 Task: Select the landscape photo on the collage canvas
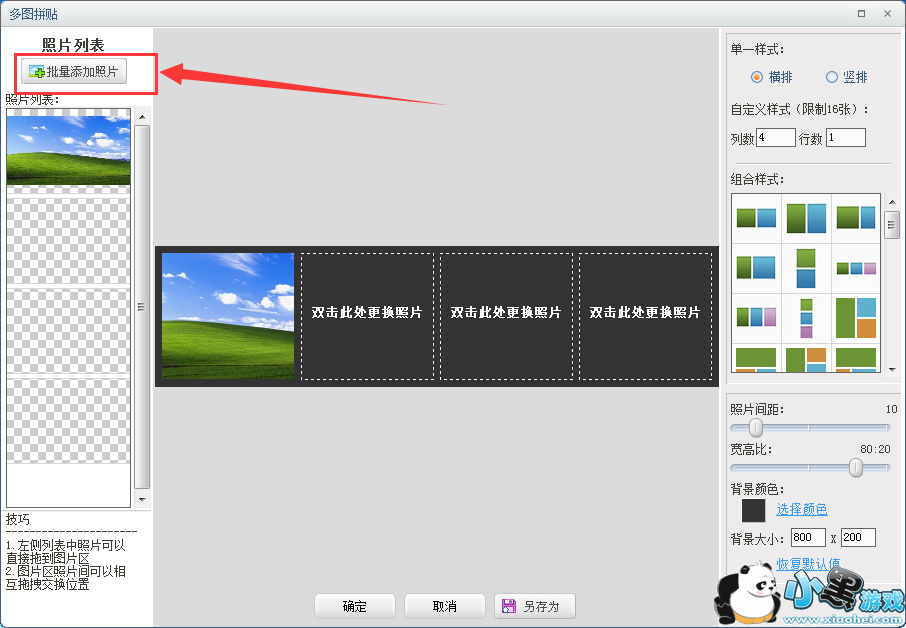(228, 316)
